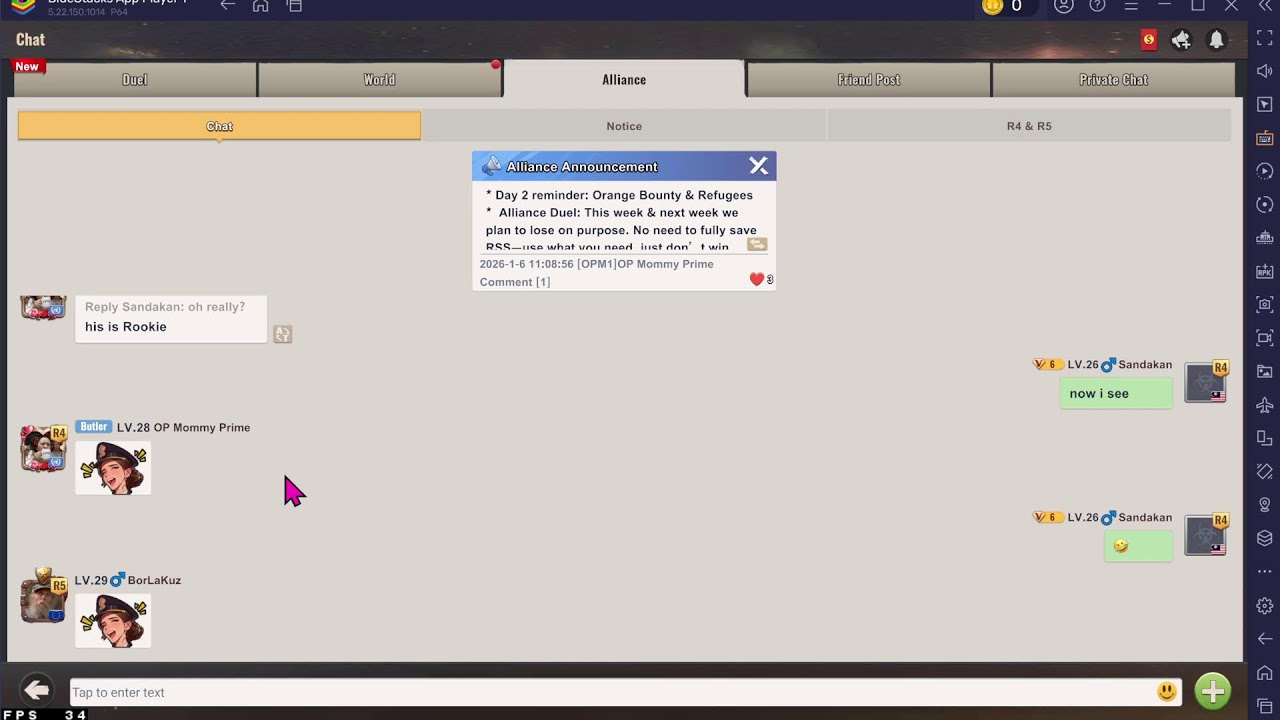Open the emoji picker in chat input

[x=1167, y=691]
